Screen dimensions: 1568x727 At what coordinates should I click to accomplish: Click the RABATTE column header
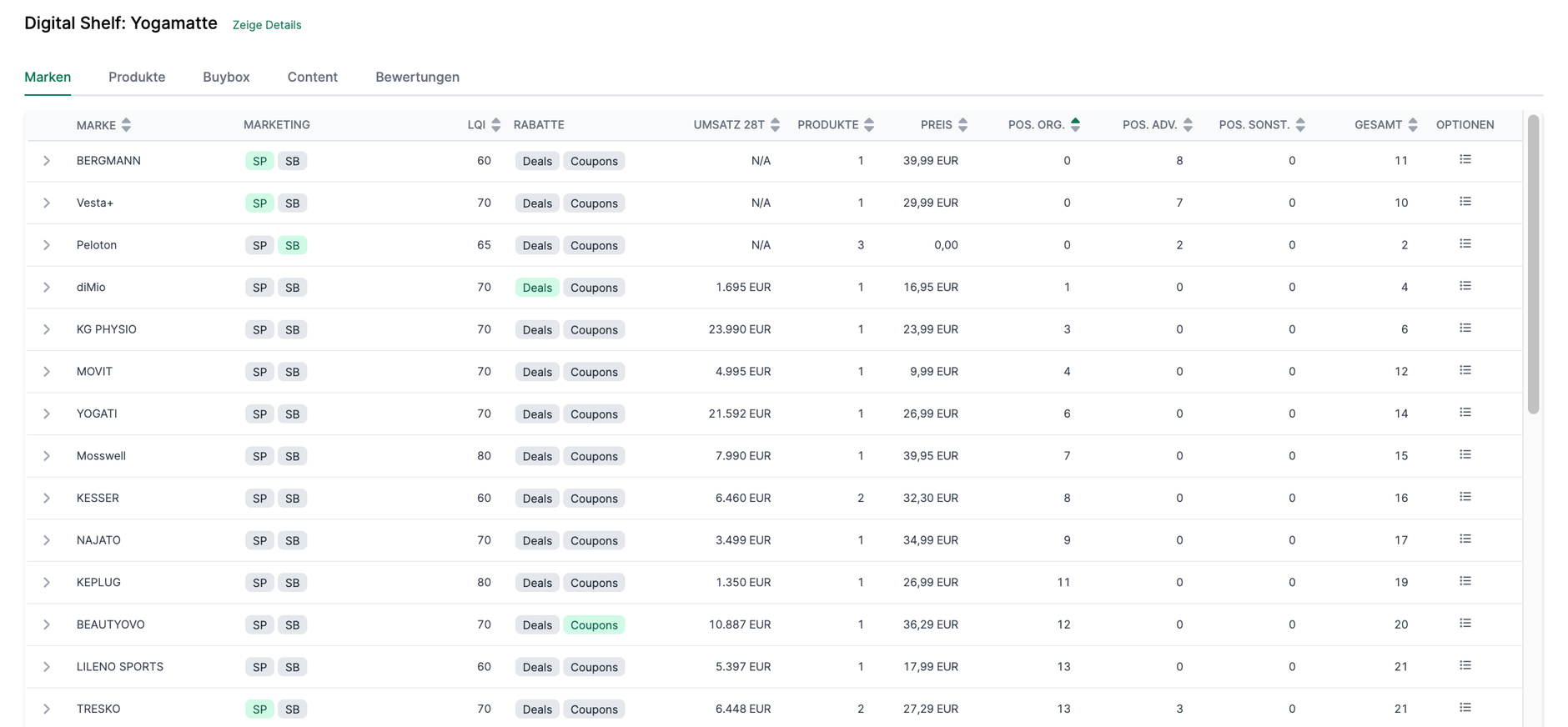click(539, 125)
